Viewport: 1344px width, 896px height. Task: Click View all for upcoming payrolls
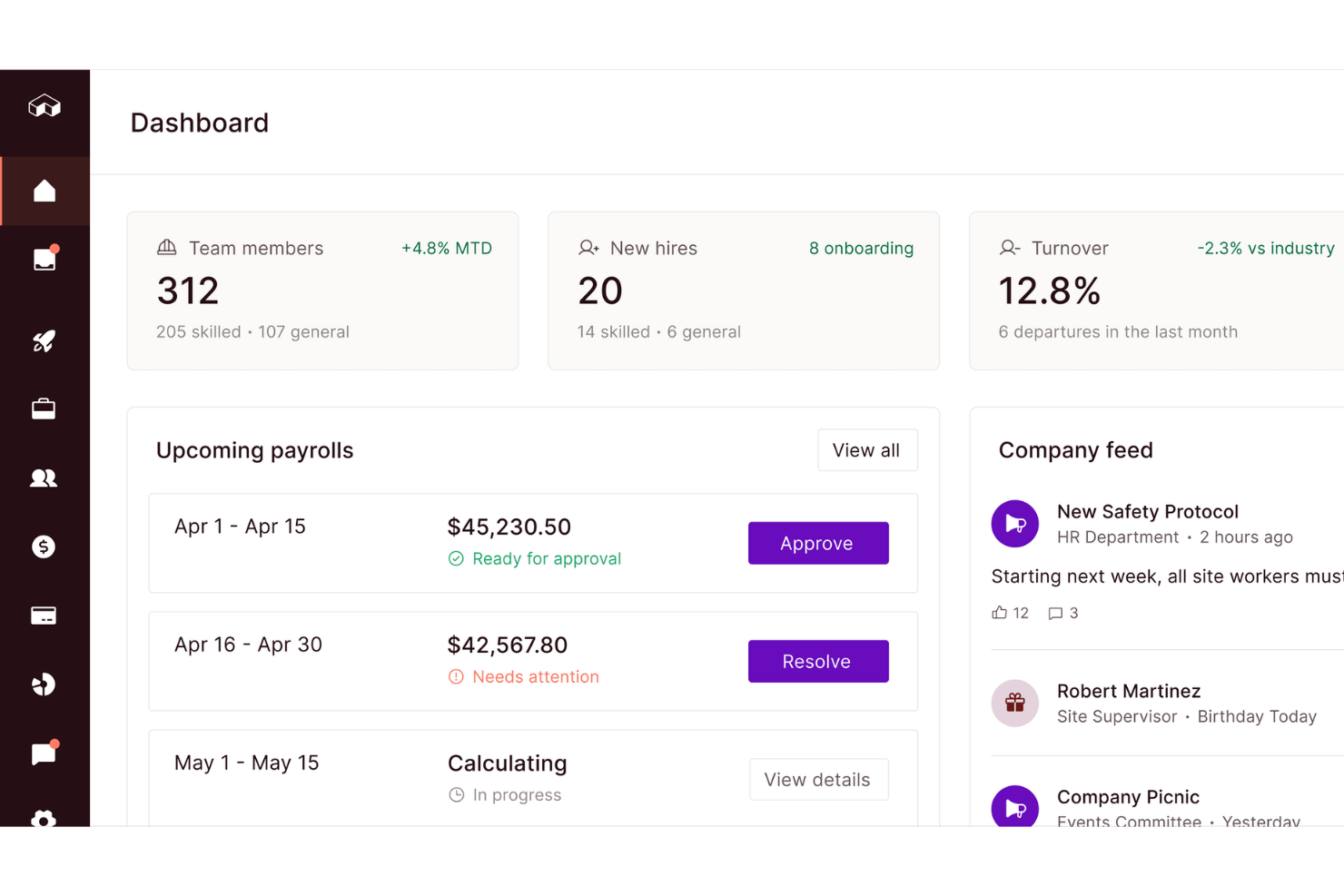pos(867,450)
